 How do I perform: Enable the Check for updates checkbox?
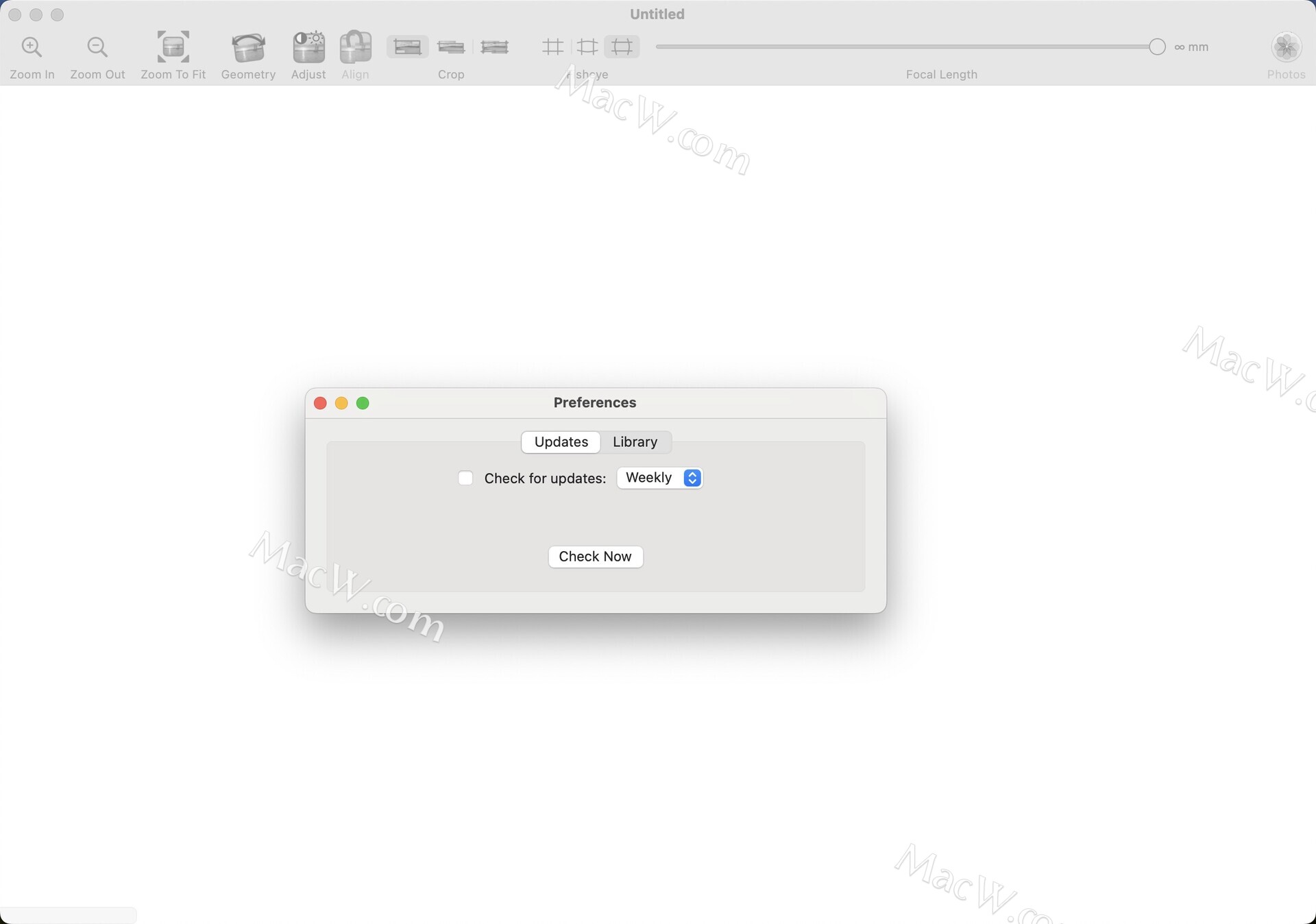(465, 478)
